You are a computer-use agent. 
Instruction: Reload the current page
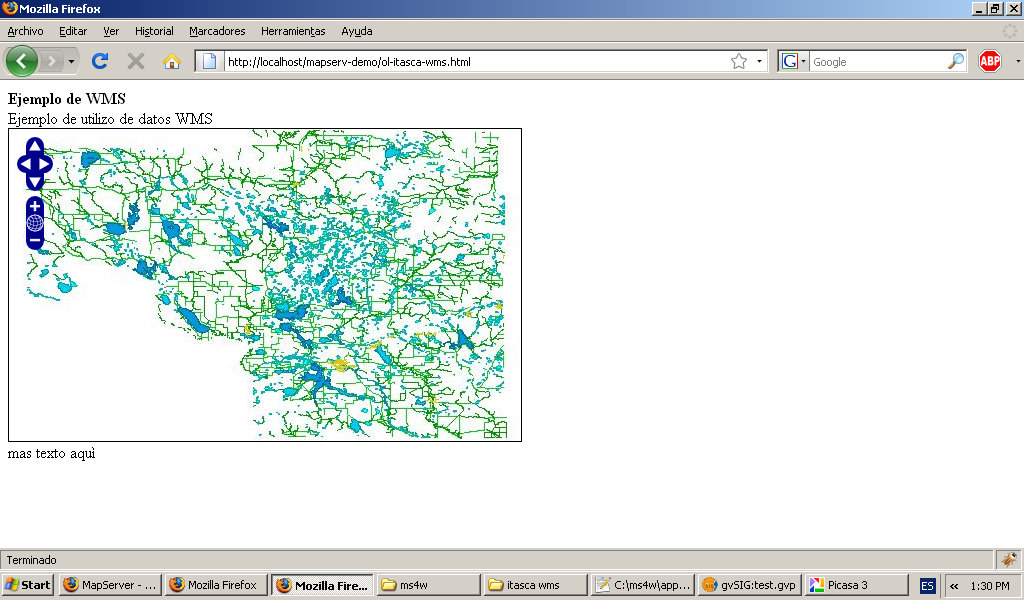pos(99,62)
